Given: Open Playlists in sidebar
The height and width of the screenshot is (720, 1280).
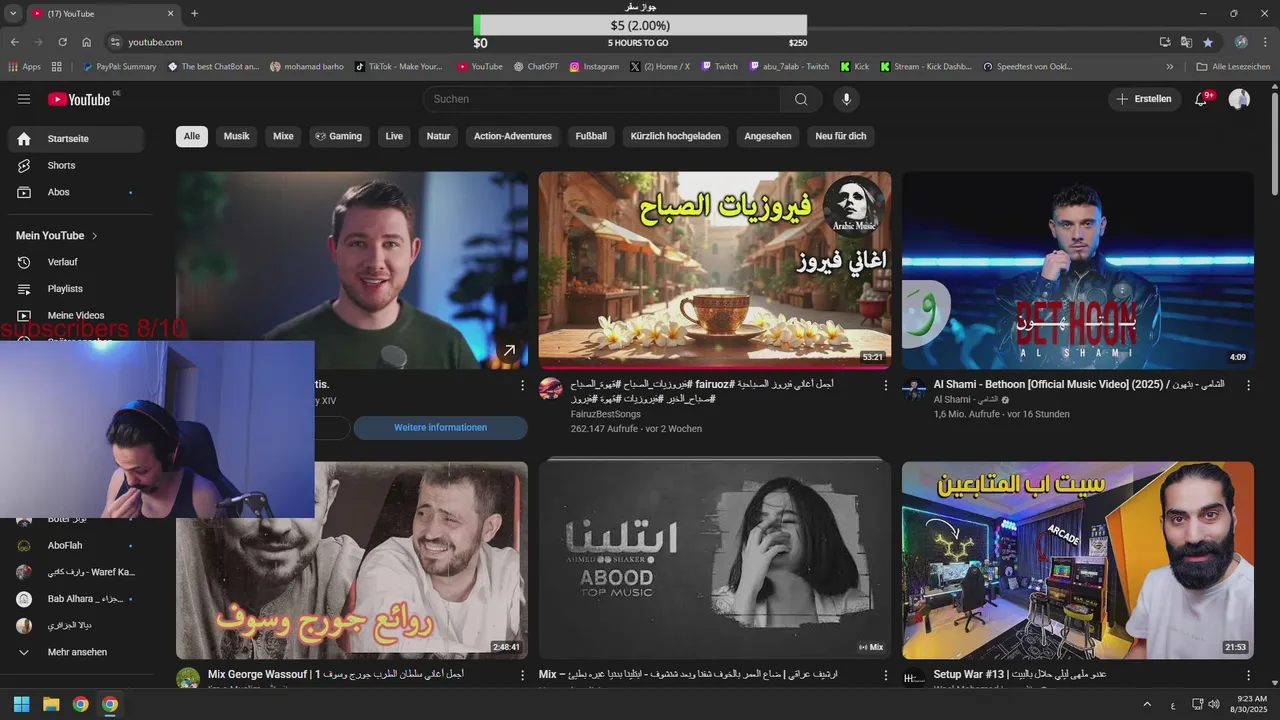Looking at the screenshot, I should pyautogui.click(x=76, y=289).
